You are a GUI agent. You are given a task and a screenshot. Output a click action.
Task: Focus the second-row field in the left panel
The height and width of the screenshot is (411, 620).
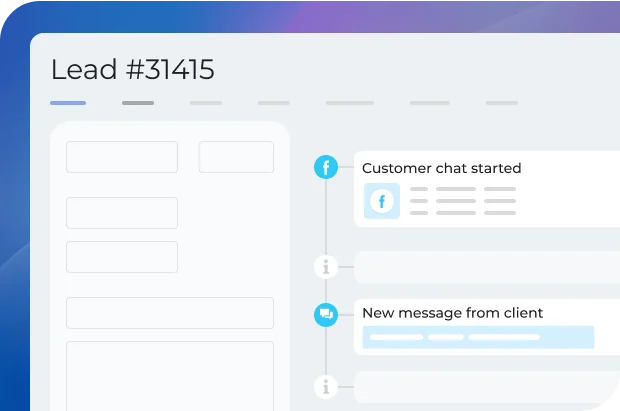pyautogui.click(x=122, y=213)
